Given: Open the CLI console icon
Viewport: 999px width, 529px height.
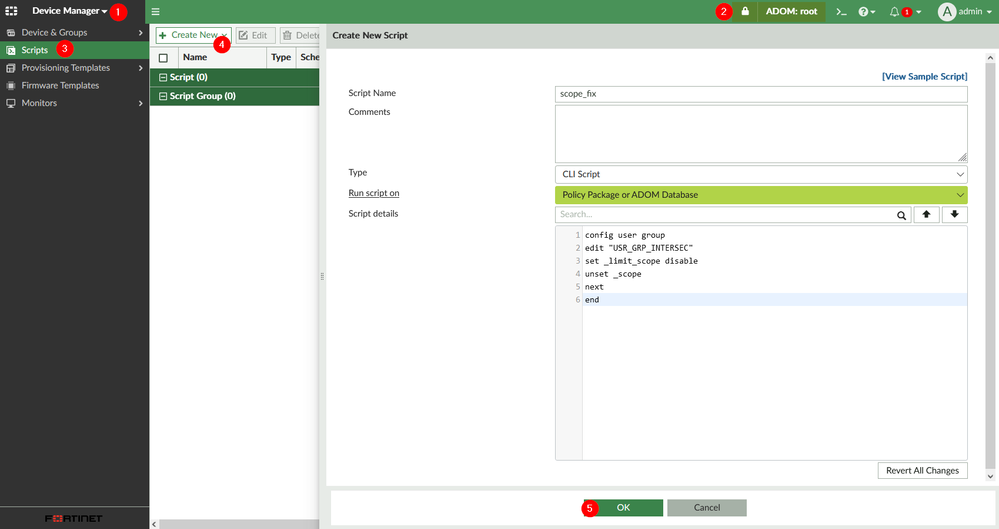Looking at the screenshot, I should (842, 12).
